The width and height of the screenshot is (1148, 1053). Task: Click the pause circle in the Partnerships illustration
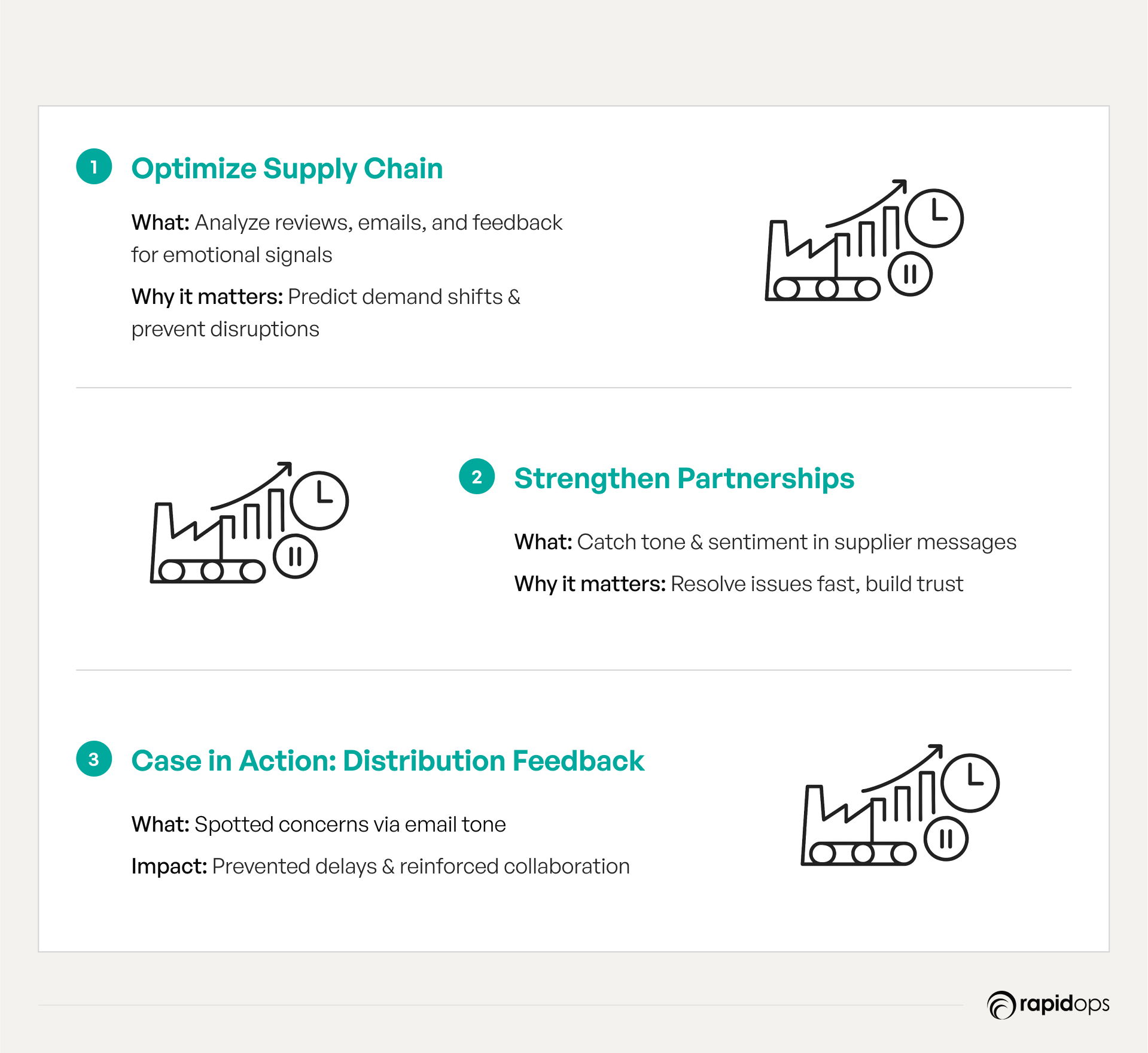295,556
